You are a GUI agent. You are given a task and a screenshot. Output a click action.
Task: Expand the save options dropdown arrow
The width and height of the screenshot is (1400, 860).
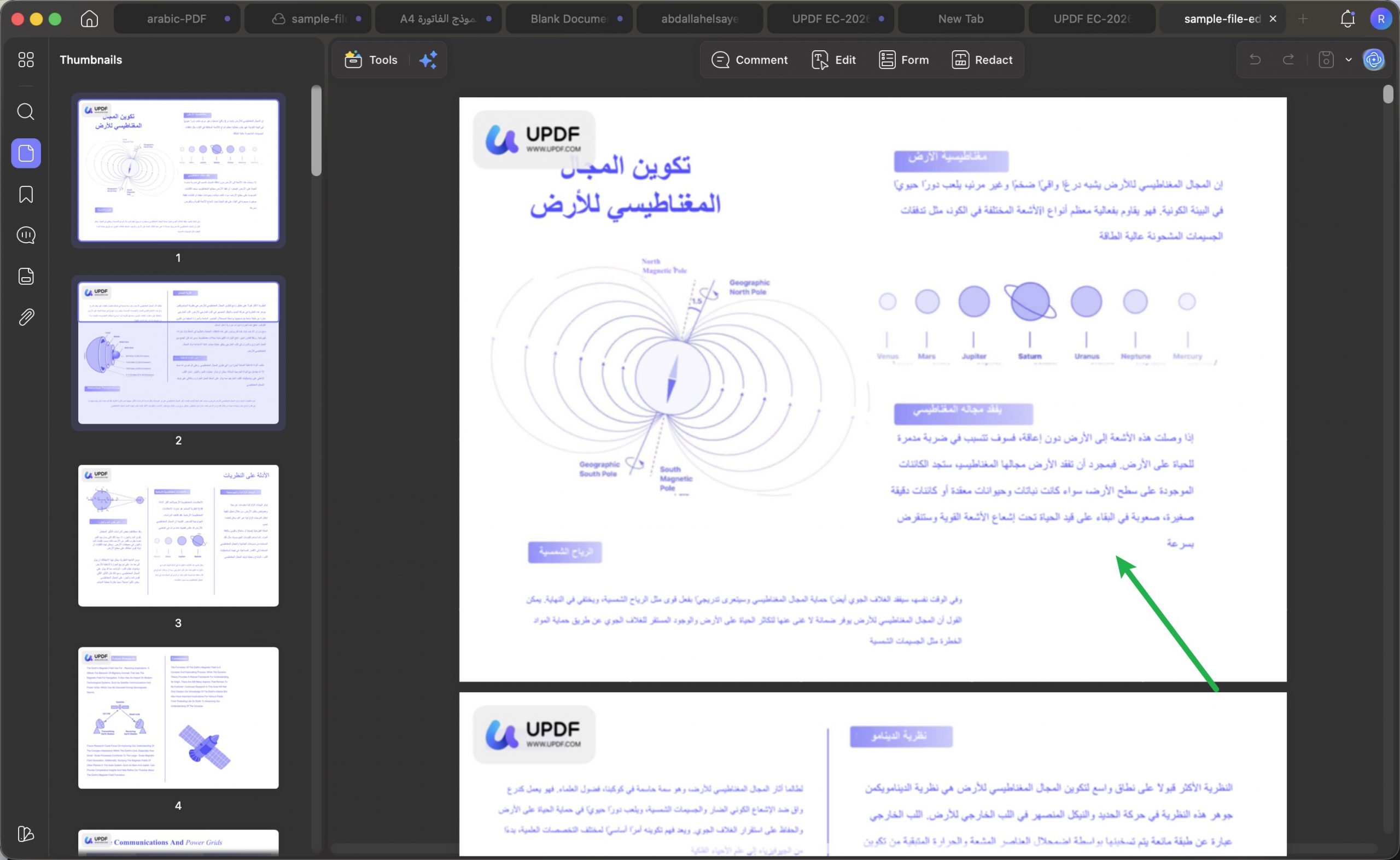(x=1349, y=60)
